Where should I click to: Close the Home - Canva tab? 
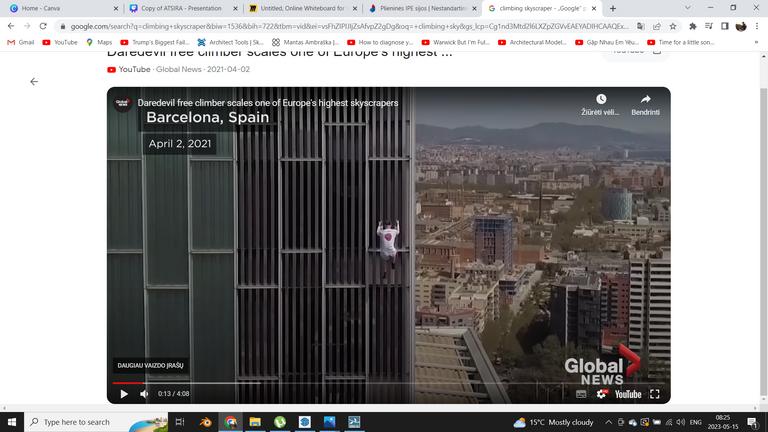pyautogui.click(x=116, y=8)
